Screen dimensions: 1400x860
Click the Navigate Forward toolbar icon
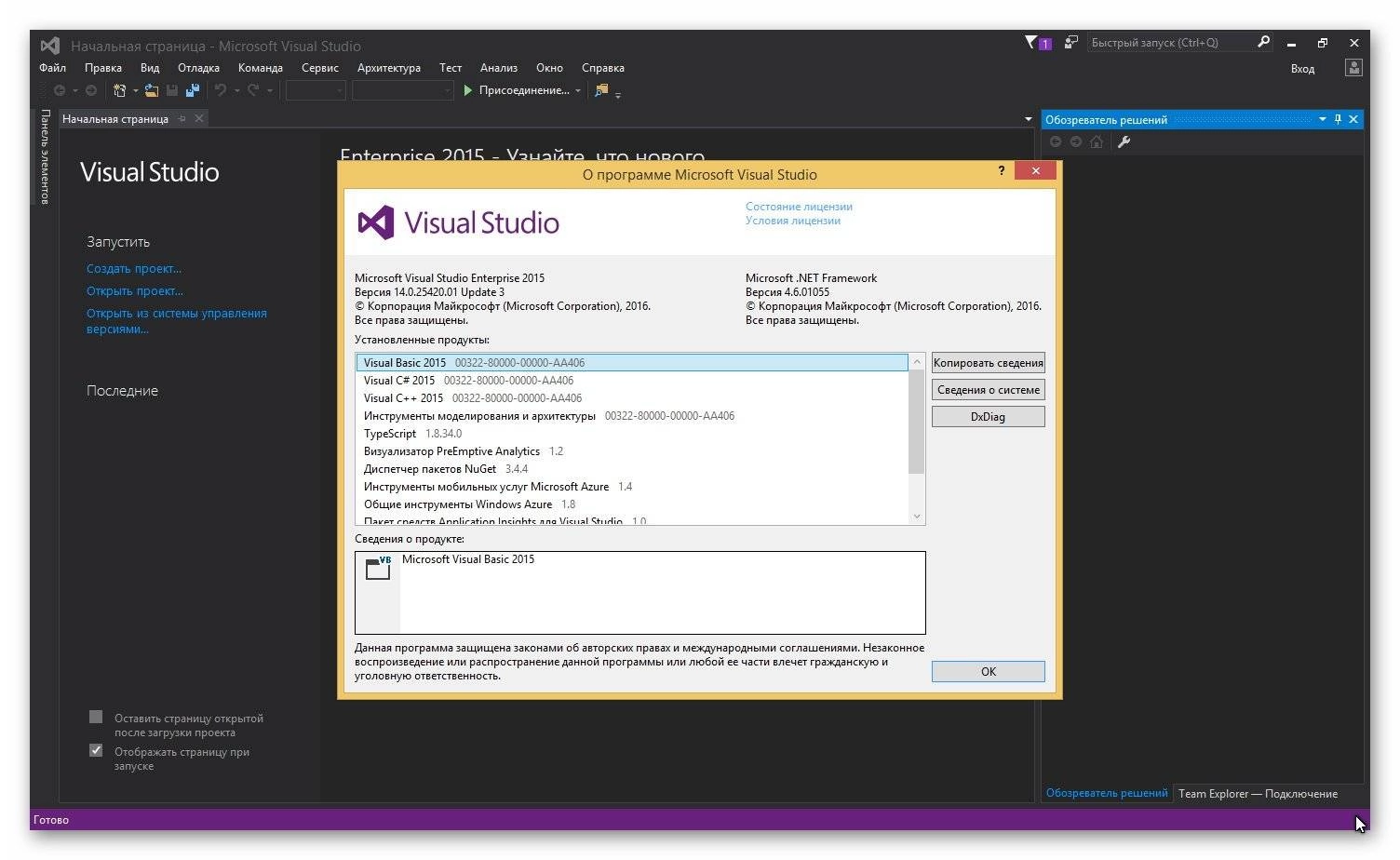coord(91,90)
